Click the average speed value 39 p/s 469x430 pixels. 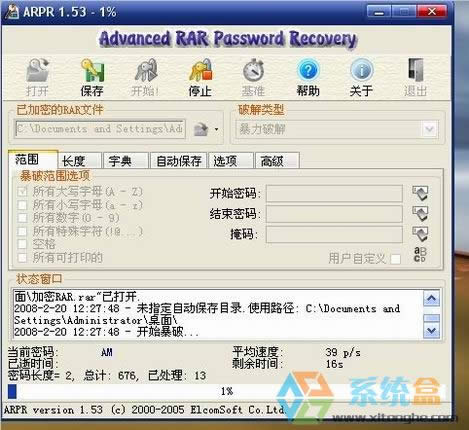(x=343, y=352)
